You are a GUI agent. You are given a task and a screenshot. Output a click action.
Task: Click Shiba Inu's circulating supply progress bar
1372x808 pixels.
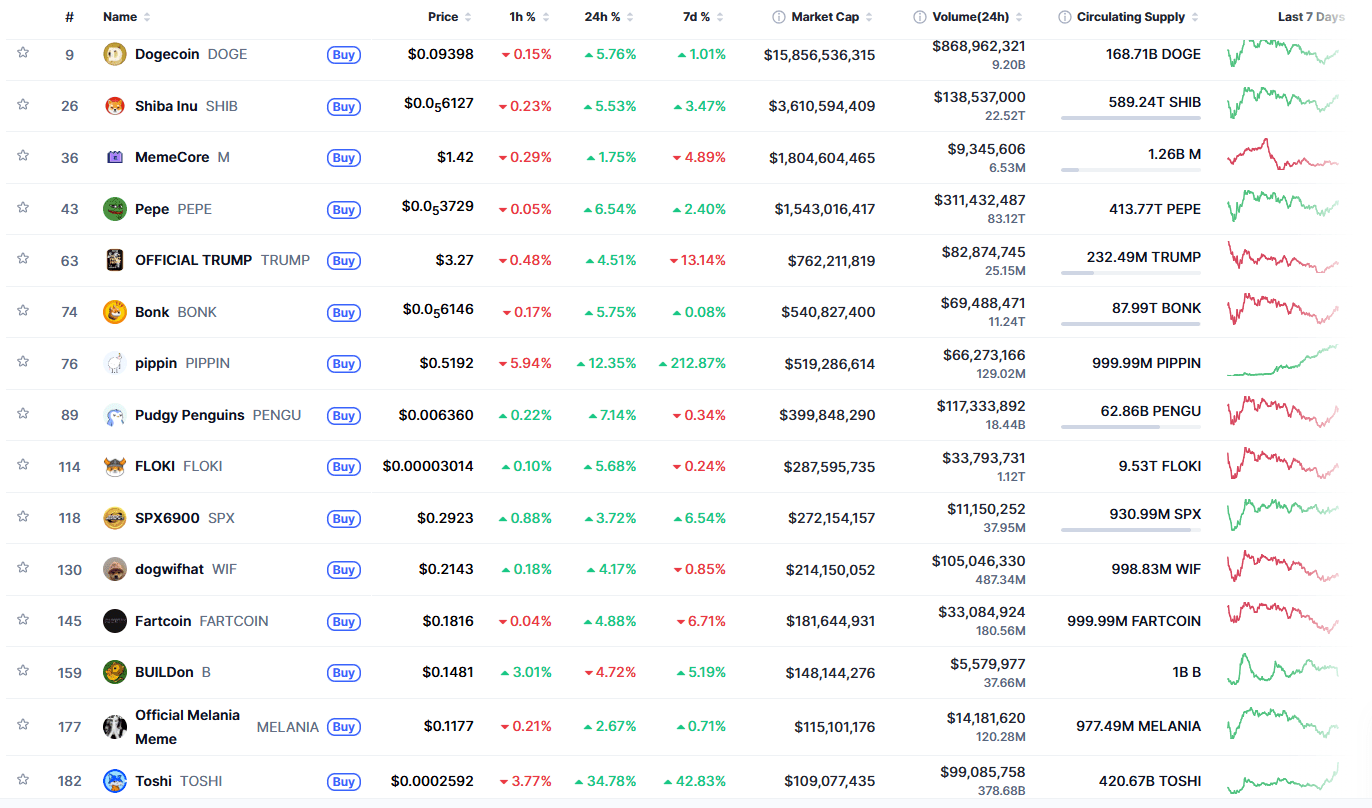(1132, 119)
